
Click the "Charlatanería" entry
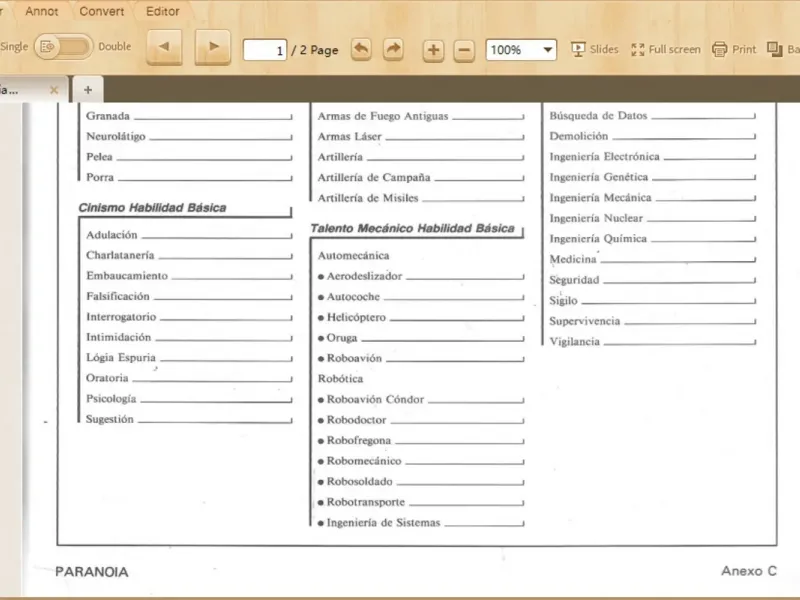[189, 255]
